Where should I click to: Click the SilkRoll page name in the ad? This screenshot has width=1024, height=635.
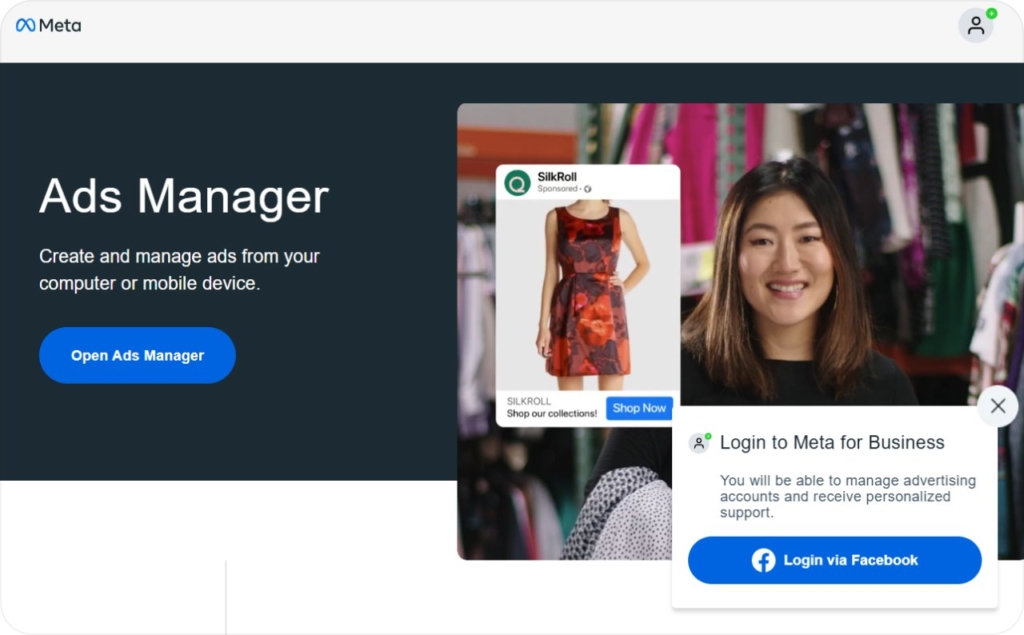(x=557, y=176)
